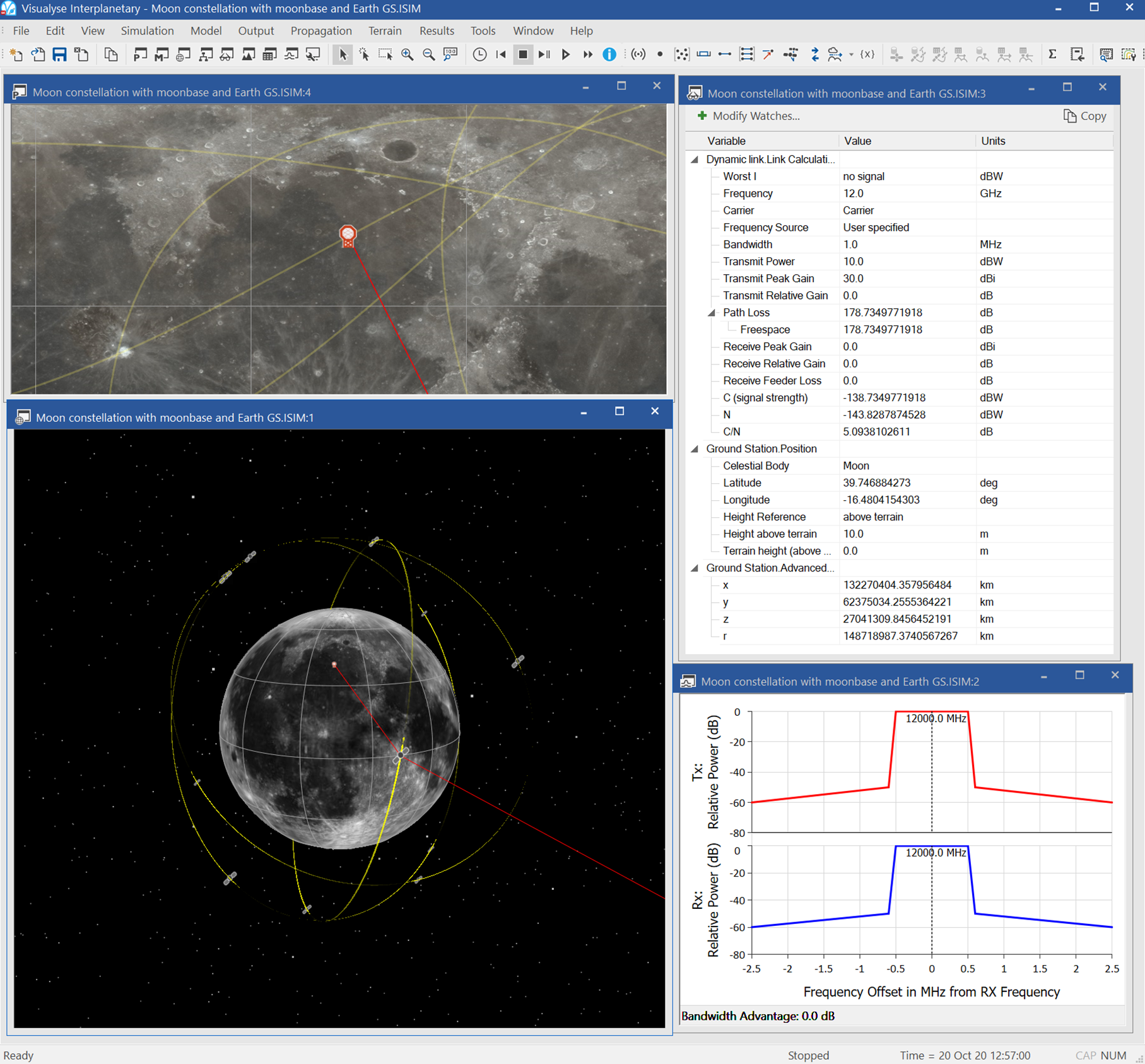This screenshot has height=1064, width=1145.
Task: Collapse the Path Loss tree node
Action: pos(712,313)
